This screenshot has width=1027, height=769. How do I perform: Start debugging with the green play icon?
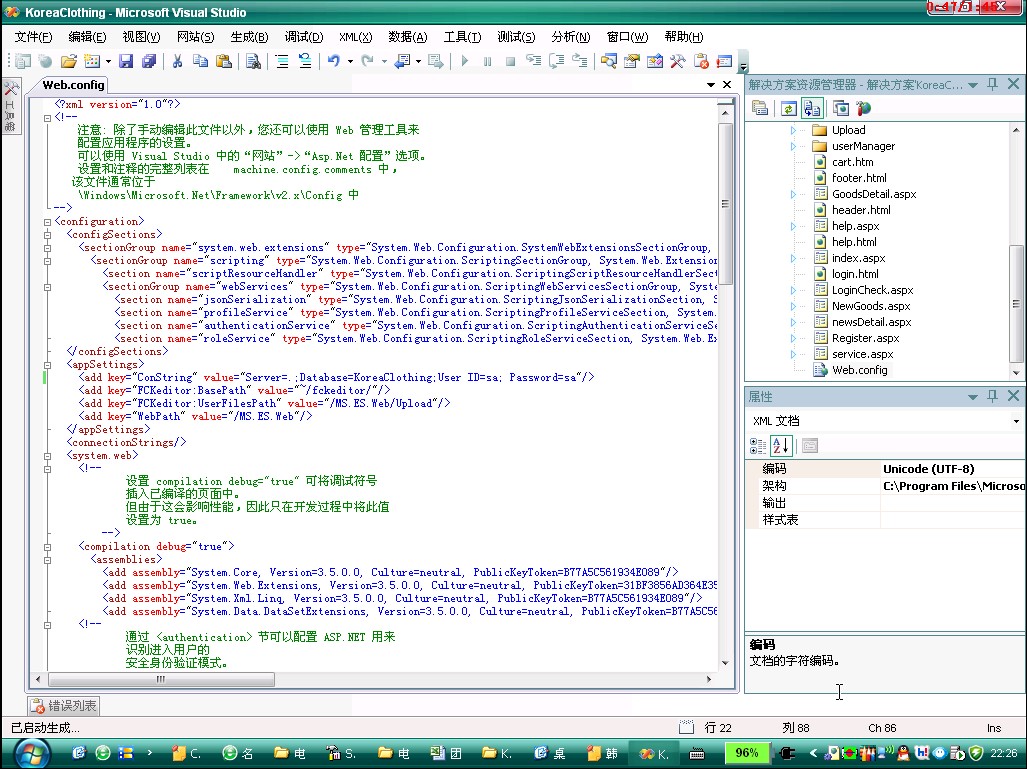[x=464, y=62]
